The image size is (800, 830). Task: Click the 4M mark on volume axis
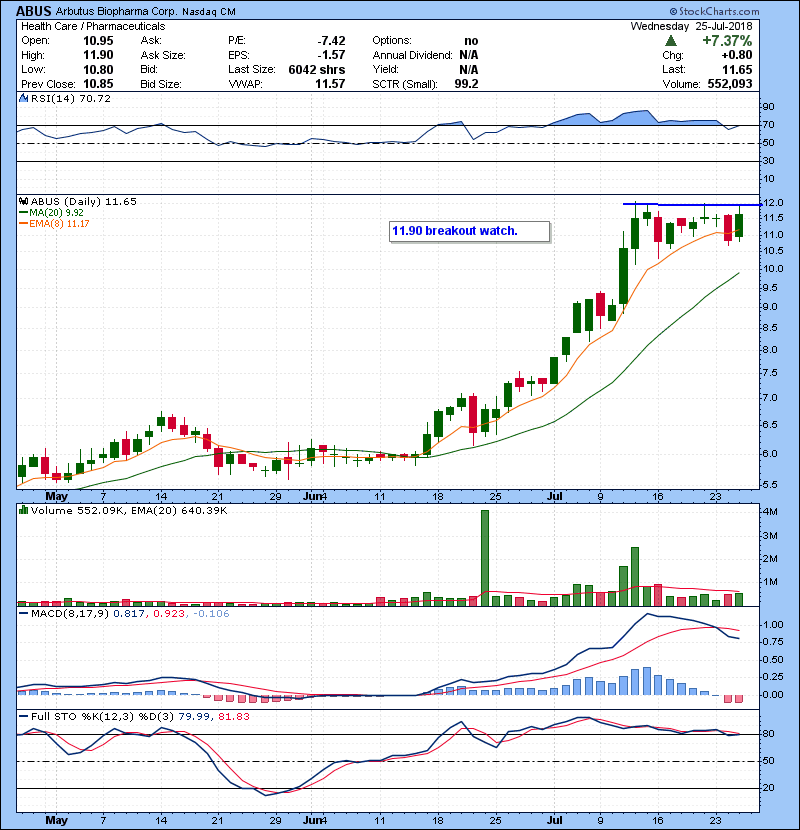pyautogui.click(x=770, y=512)
